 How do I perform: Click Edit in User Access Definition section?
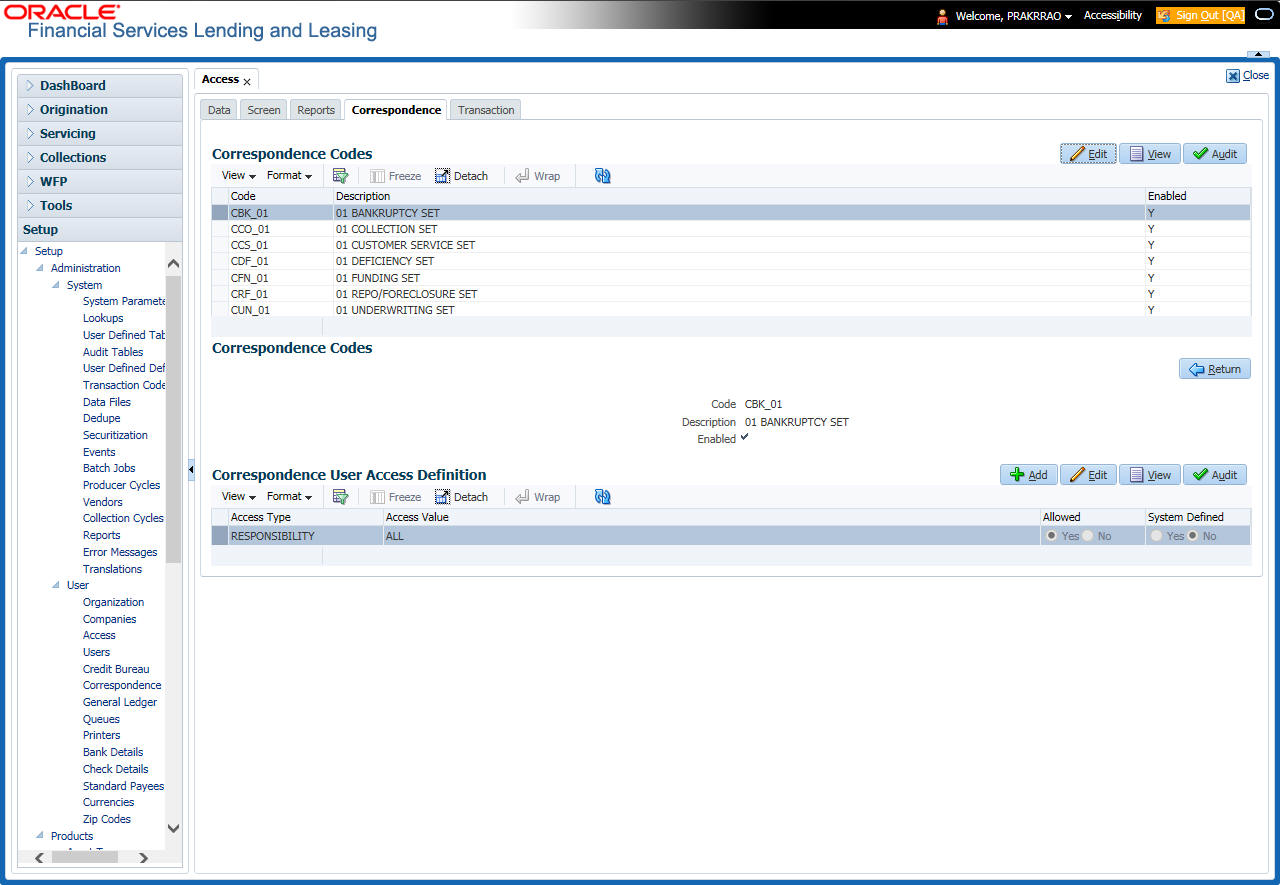[x=1088, y=475]
